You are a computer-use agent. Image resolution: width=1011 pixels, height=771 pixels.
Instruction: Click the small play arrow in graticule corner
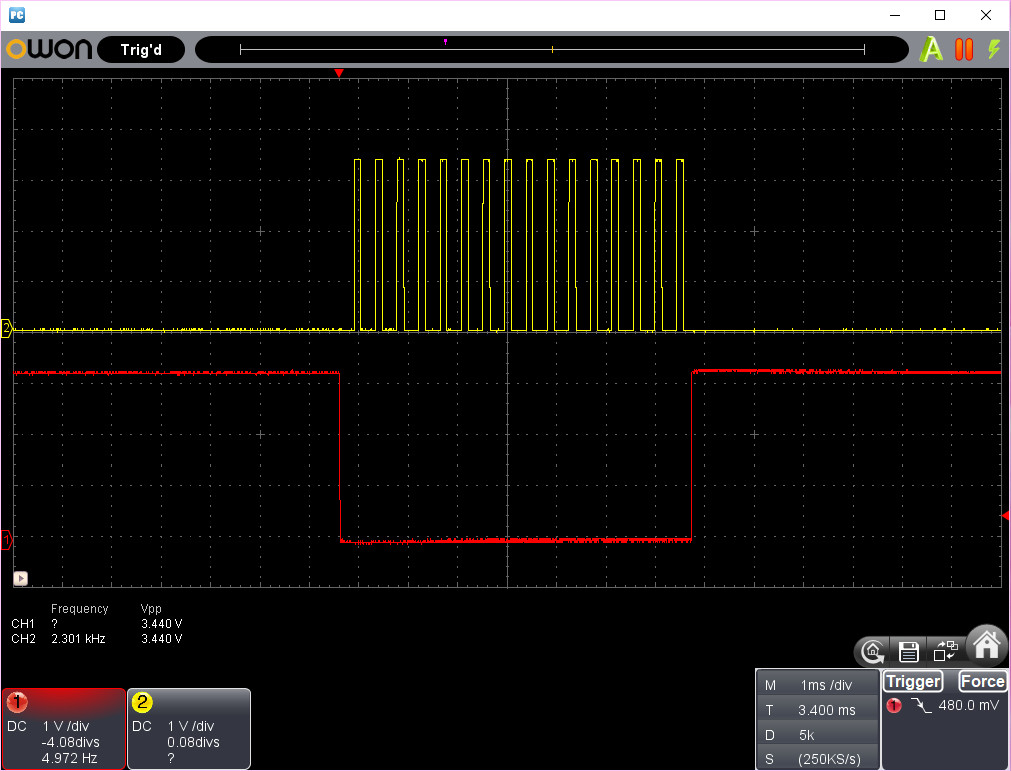(x=20, y=578)
